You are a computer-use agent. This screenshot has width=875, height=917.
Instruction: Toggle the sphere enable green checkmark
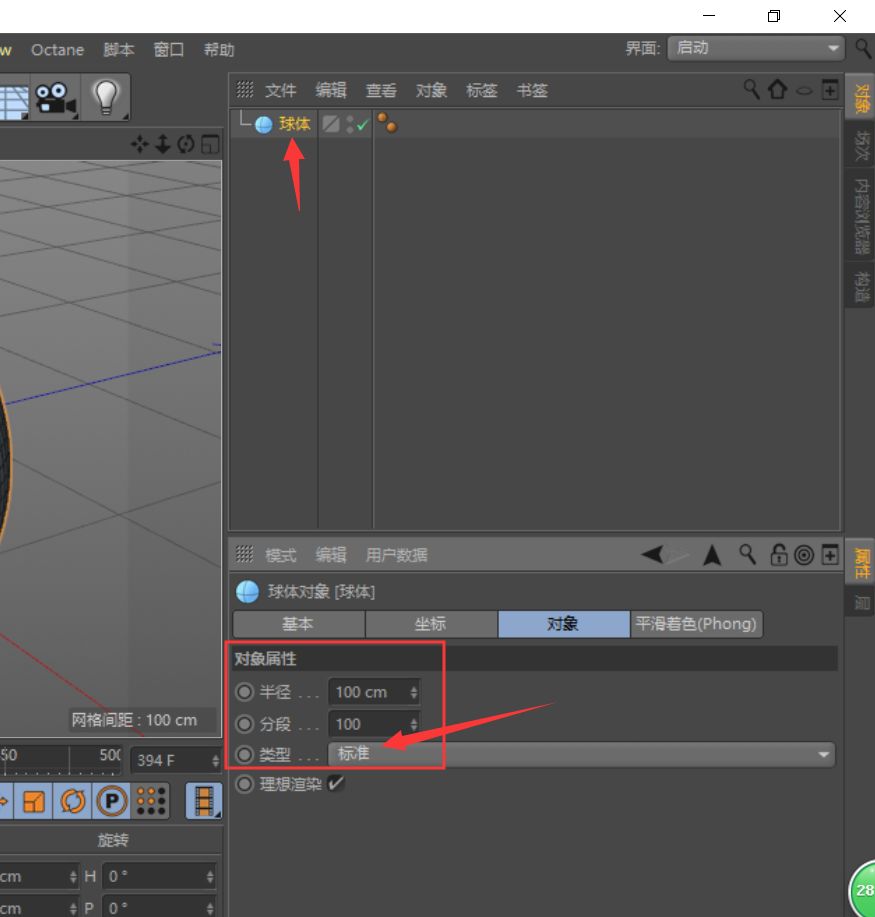tap(362, 125)
